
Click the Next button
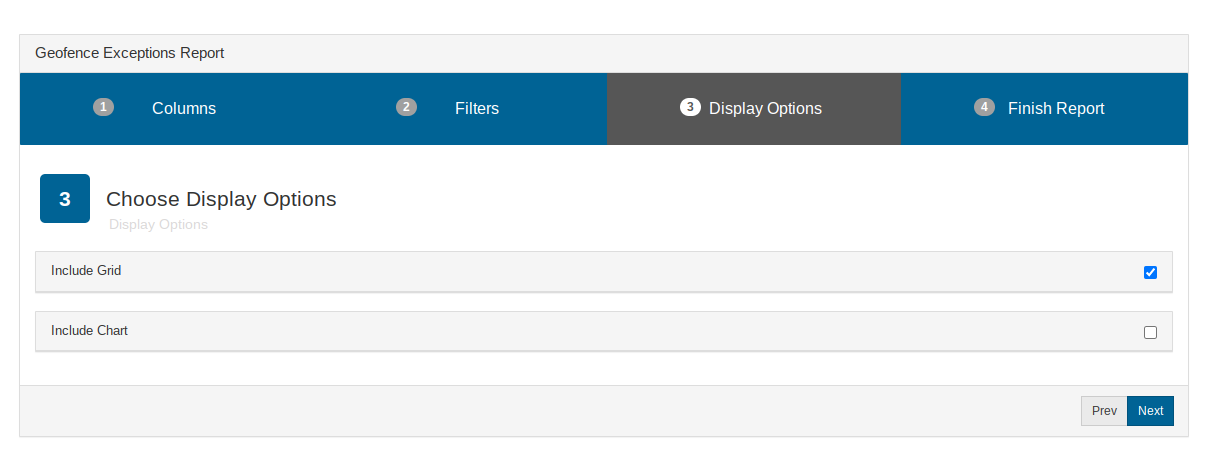1150,411
